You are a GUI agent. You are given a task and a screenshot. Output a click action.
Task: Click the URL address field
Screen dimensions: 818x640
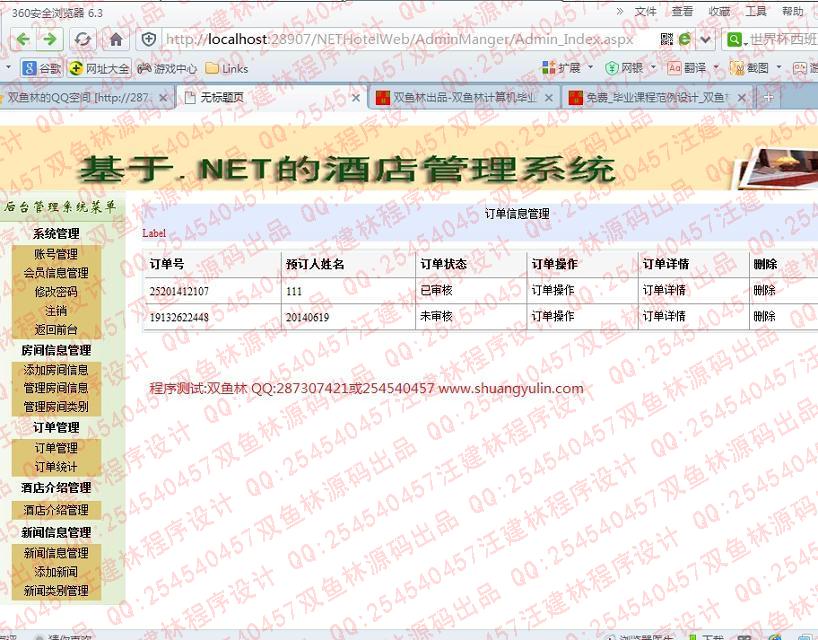pyautogui.click(x=400, y=39)
